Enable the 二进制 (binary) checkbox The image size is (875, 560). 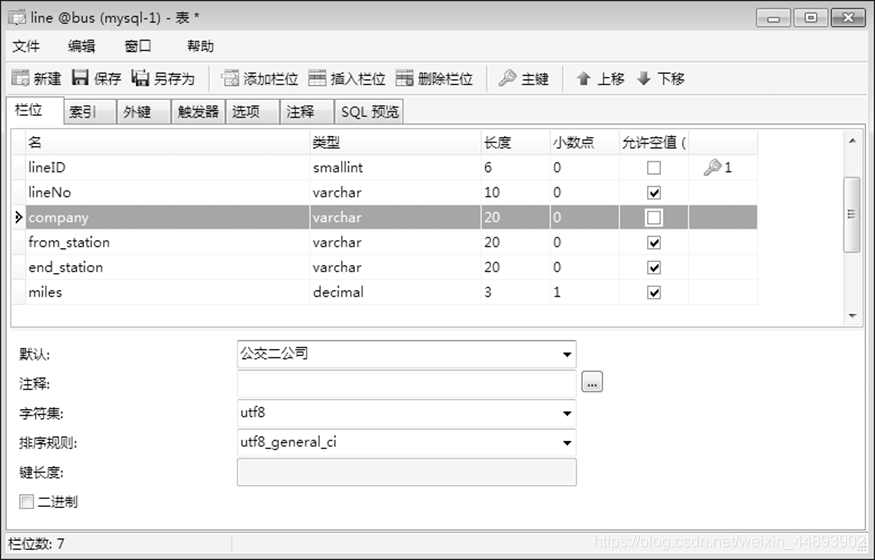click(x=26, y=501)
